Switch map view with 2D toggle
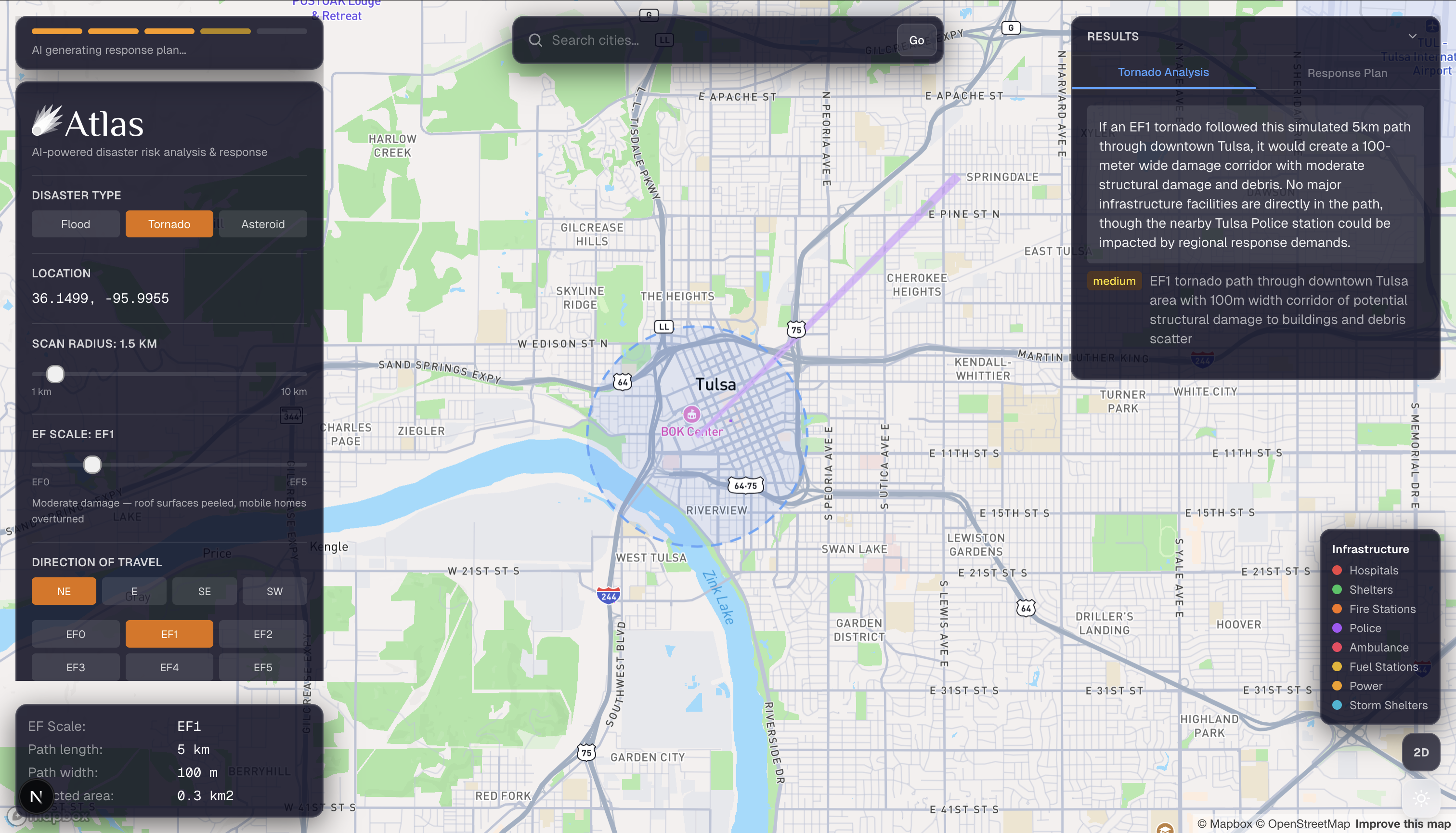The image size is (1456, 833). point(1420,752)
